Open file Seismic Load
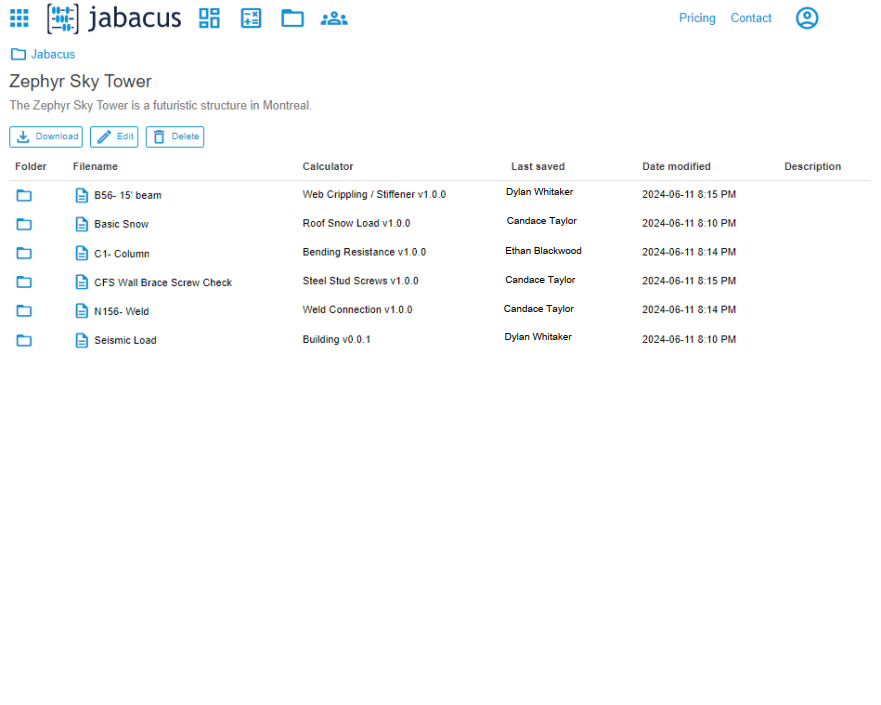 click(x=125, y=340)
